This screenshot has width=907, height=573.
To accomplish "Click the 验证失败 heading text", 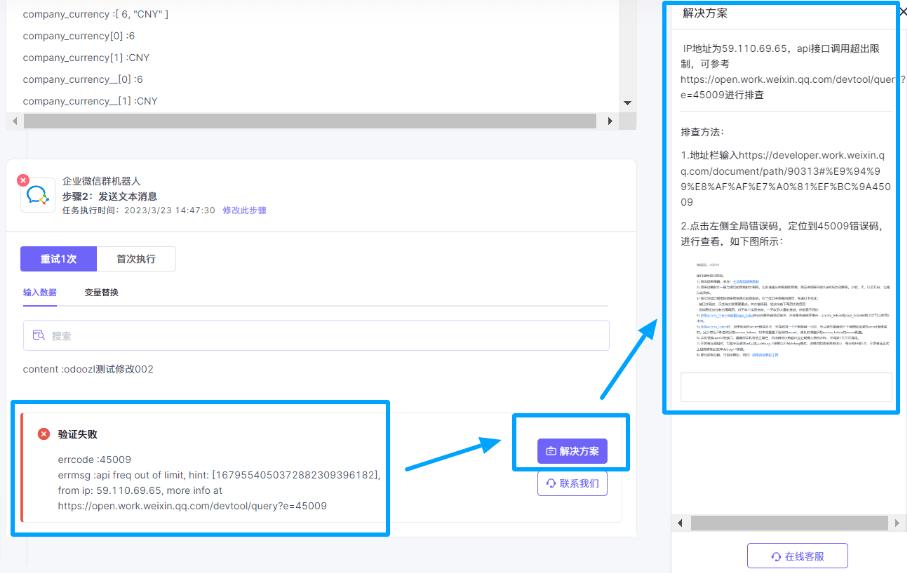I will click(x=78, y=434).
